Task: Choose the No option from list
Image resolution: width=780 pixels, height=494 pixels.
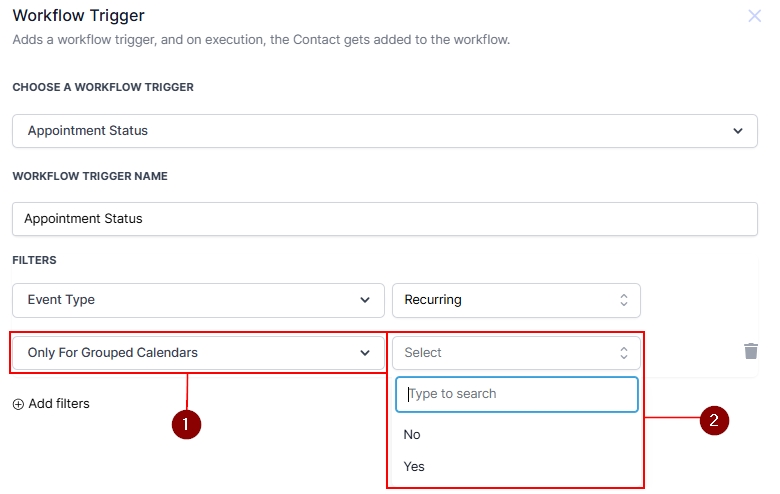Action: 413,435
